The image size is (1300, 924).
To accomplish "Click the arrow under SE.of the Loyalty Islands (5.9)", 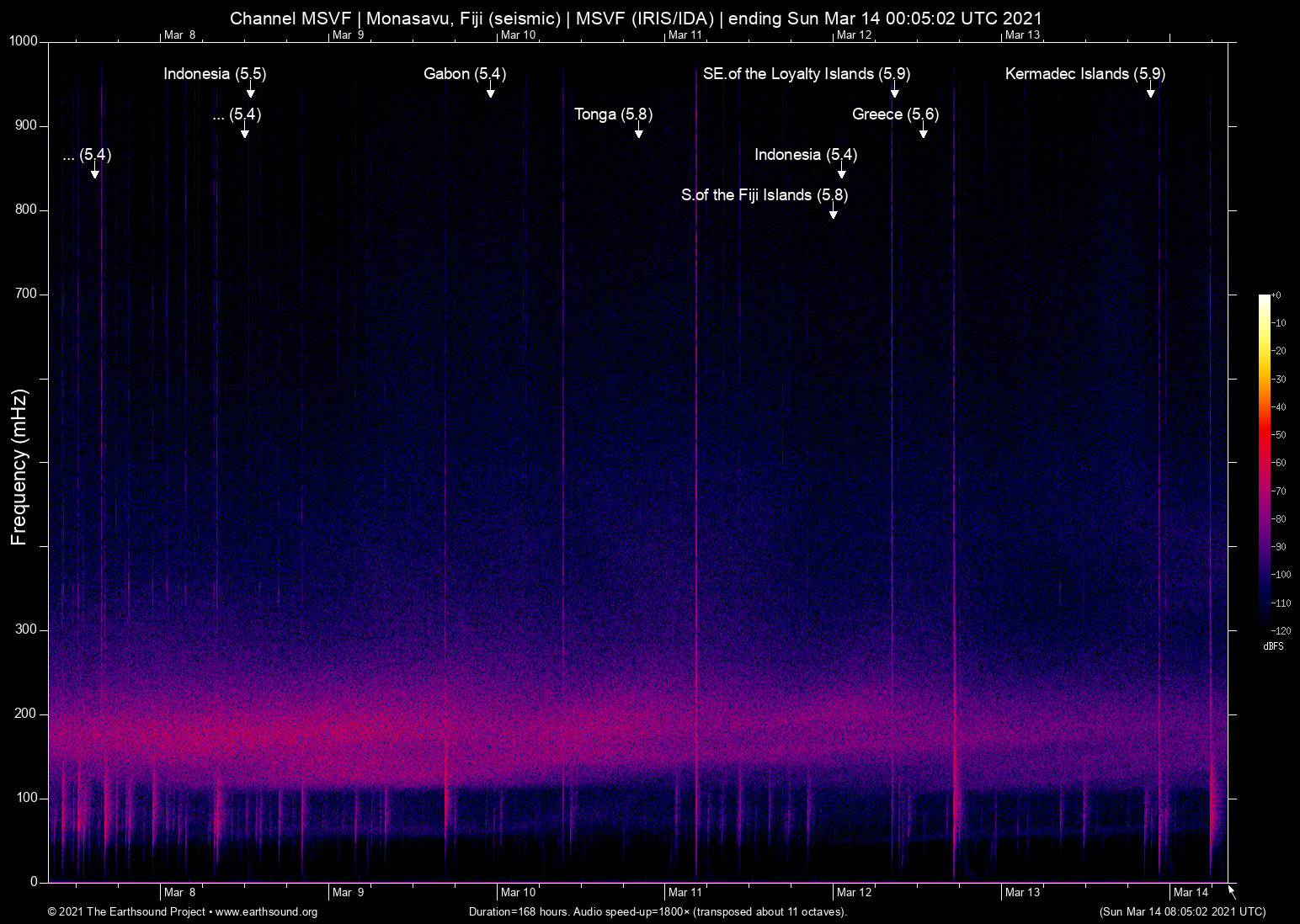I will coord(895,92).
